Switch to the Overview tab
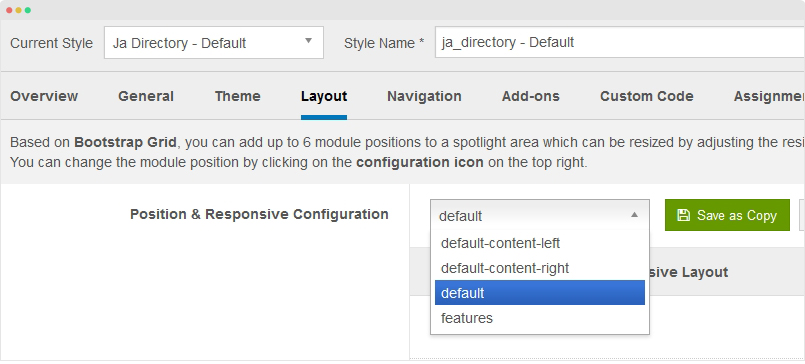Viewport: 805px width, 364px height. click(x=44, y=96)
